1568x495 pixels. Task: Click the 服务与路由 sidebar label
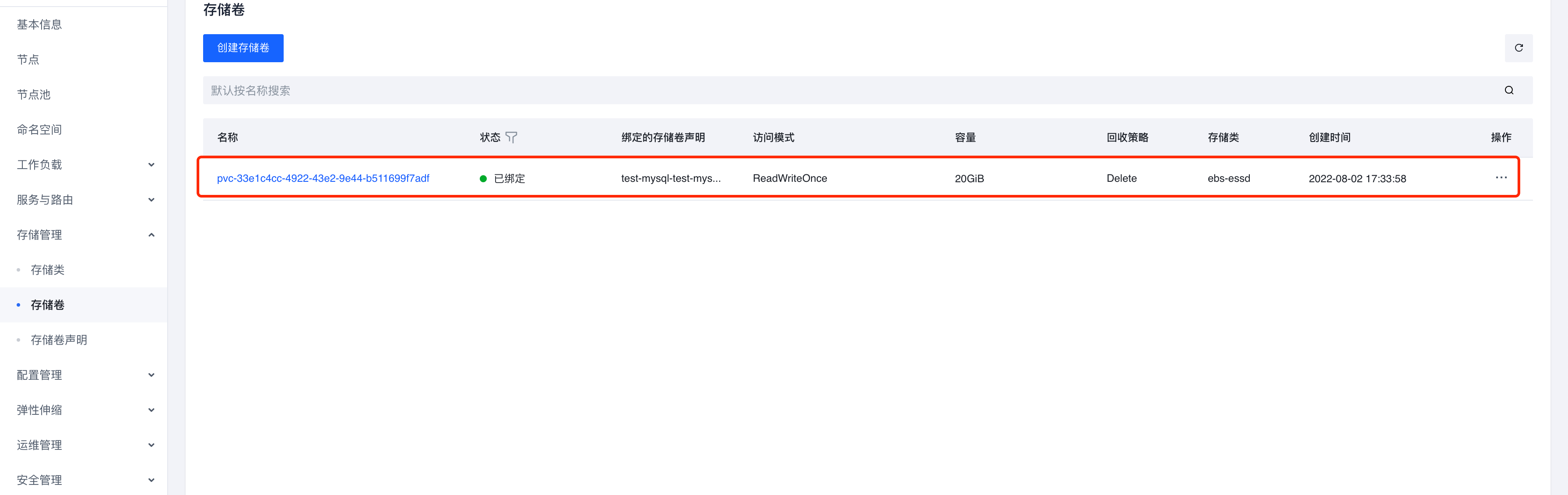point(45,200)
